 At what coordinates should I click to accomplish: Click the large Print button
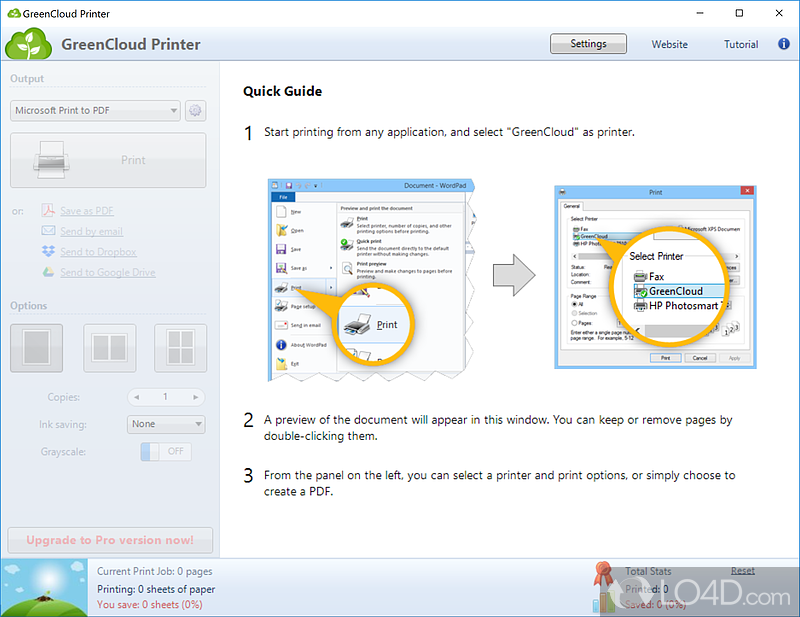[108, 160]
